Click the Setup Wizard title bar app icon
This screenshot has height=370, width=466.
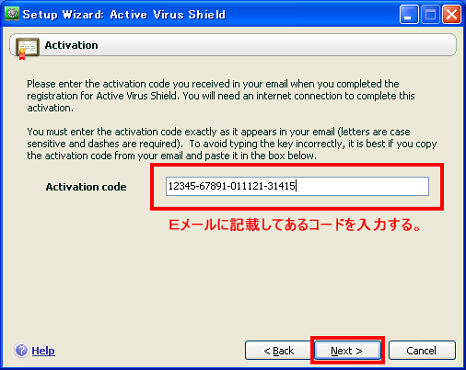coord(12,14)
